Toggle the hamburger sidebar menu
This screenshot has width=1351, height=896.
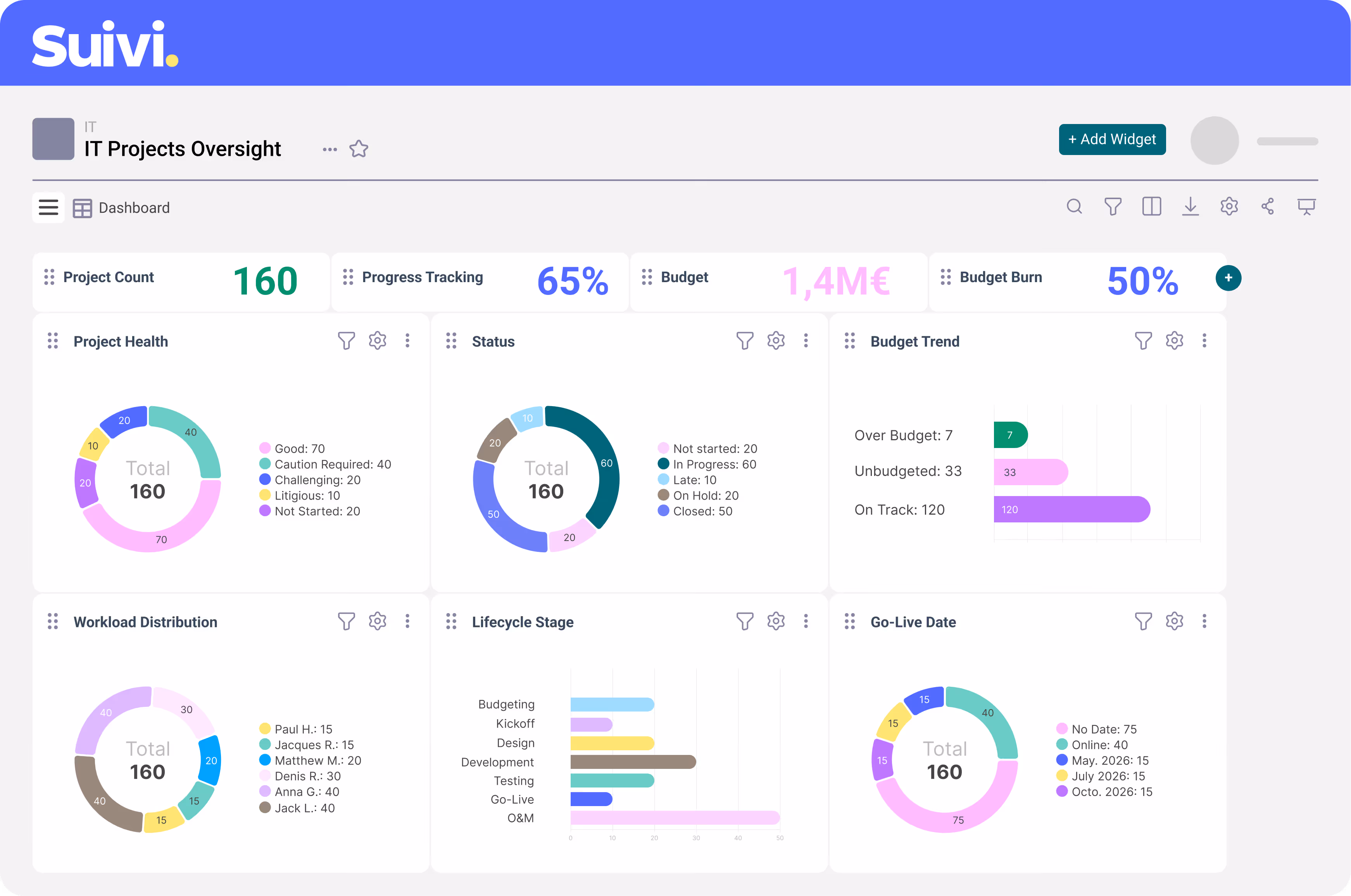point(48,207)
